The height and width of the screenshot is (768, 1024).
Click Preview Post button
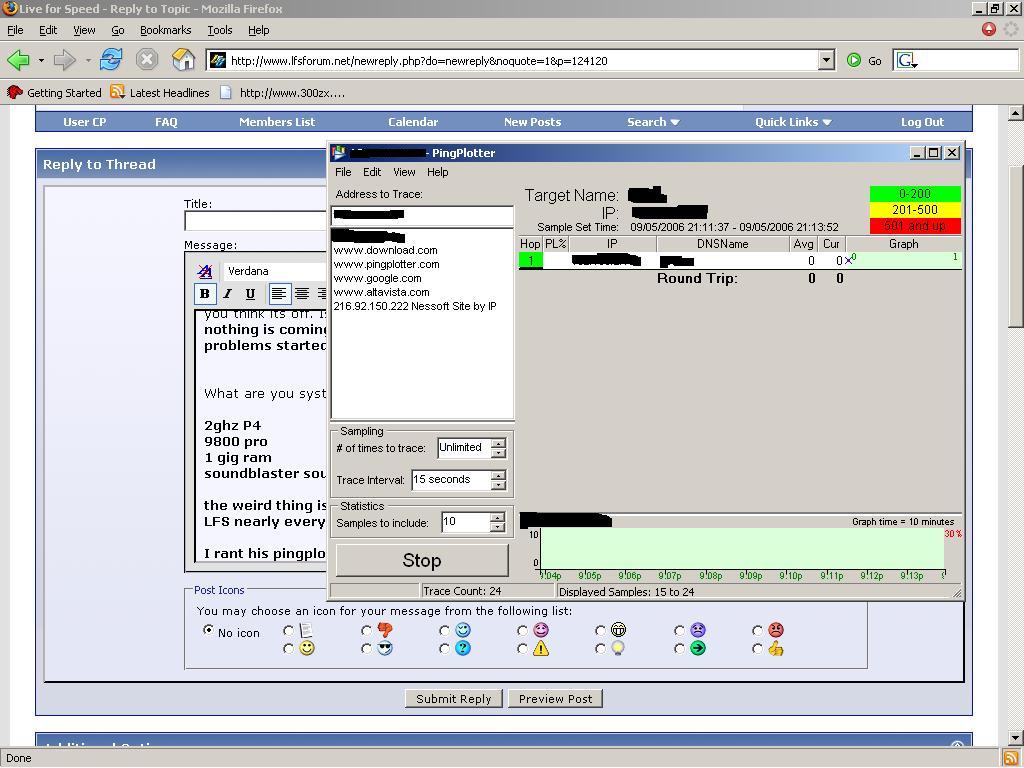(x=555, y=699)
